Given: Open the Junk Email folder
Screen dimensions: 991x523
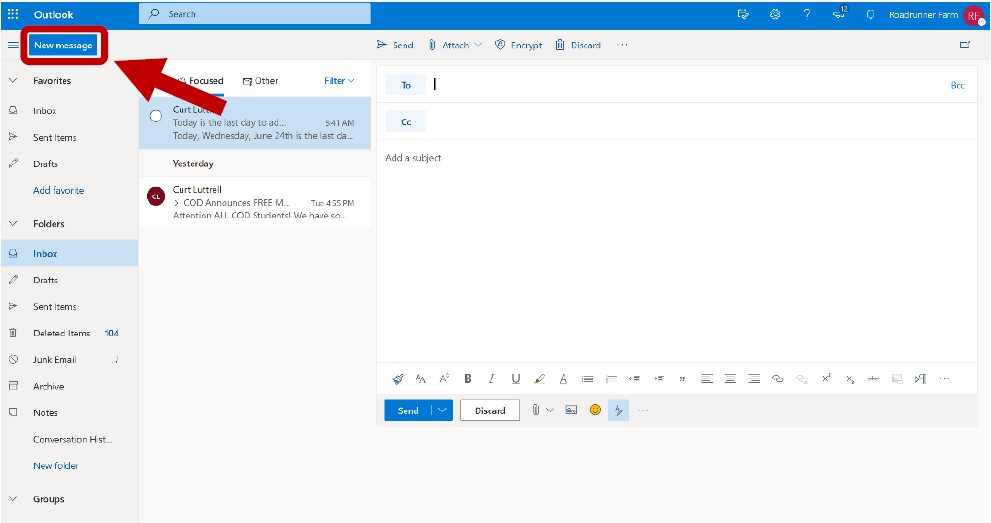Looking at the screenshot, I should pos(70,359).
